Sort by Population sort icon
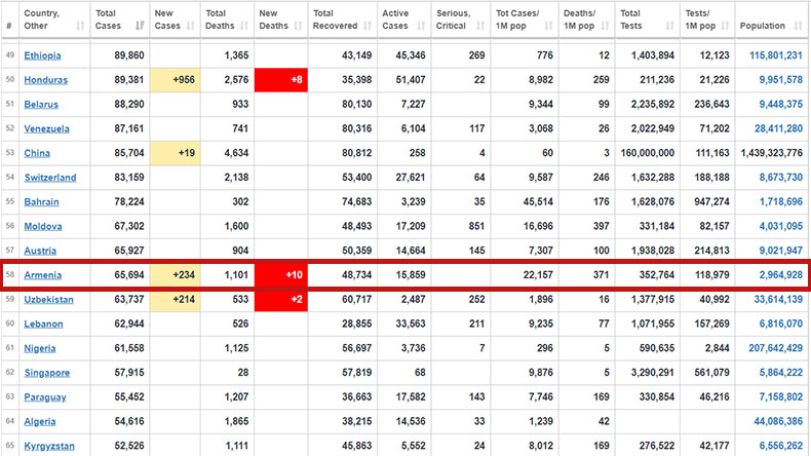811x456 pixels. pyautogui.click(x=798, y=25)
